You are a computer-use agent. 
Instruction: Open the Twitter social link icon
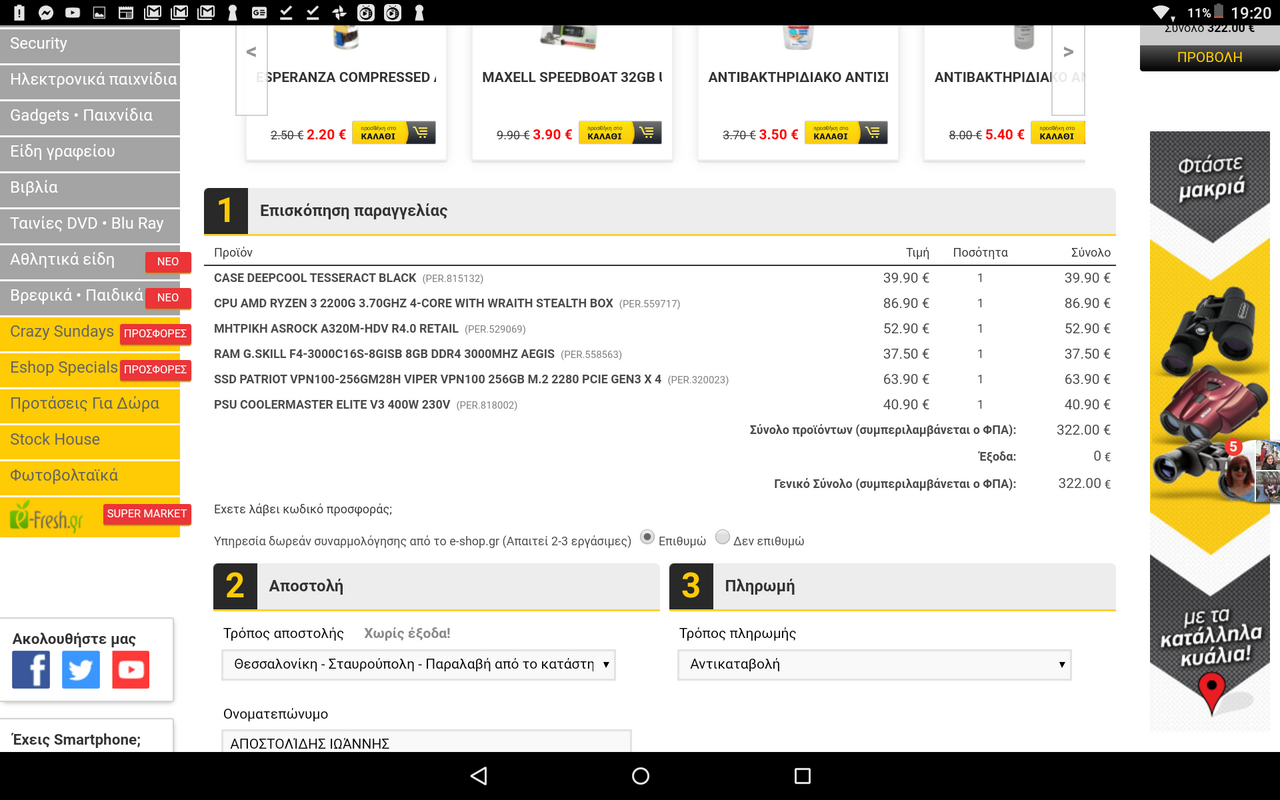point(81,669)
